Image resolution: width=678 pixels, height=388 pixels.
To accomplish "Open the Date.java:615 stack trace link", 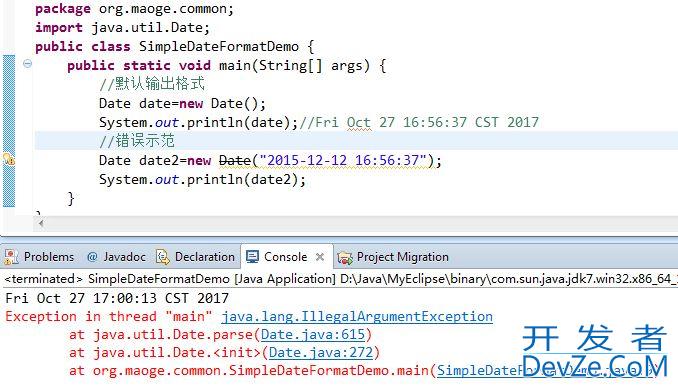I will 313,334.
